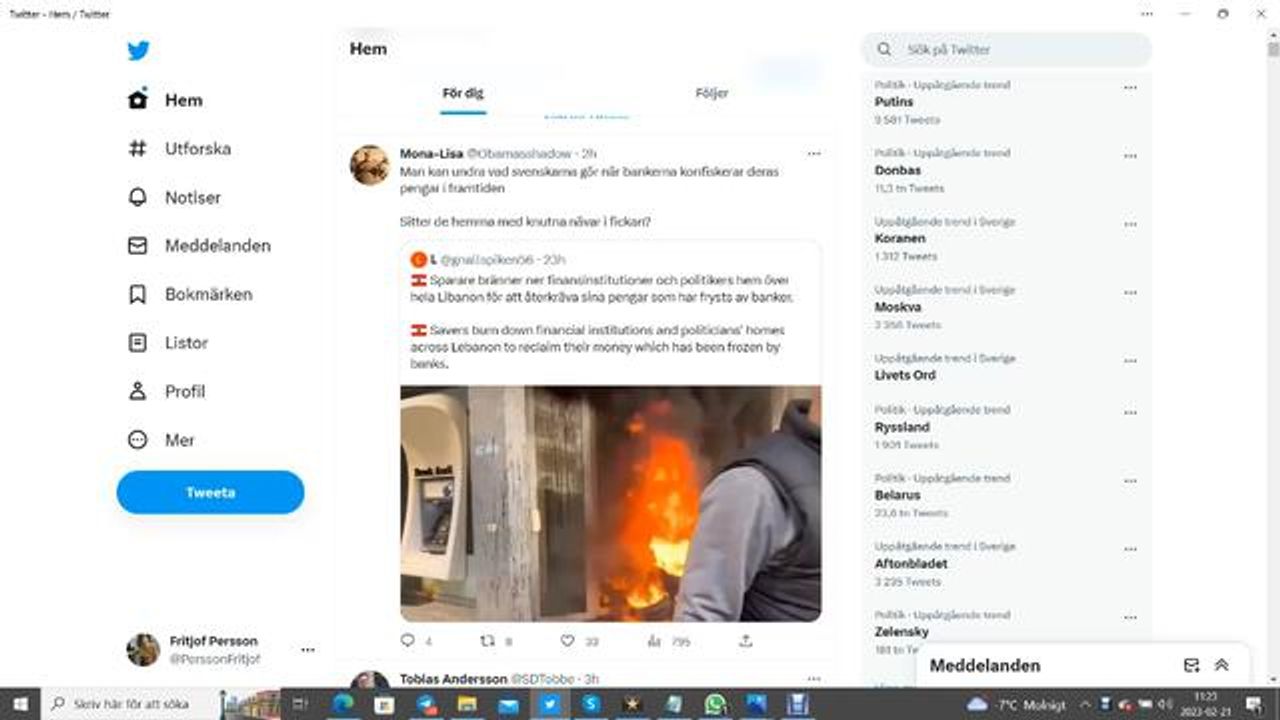Open the three-dot menu on Mona-Lisa's tweet
This screenshot has width=1280, height=720.
814,154
